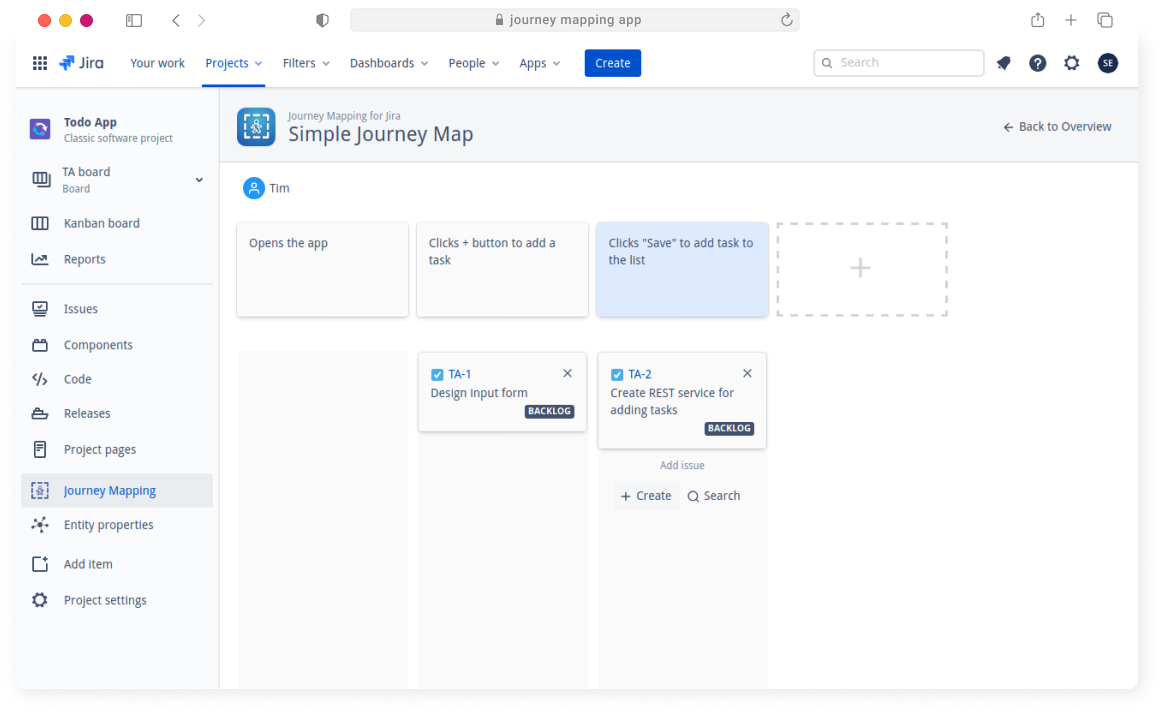Toggle the browser sidebar icon
Image resolution: width=1162 pixels, height=713 pixels.
point(134,20)
